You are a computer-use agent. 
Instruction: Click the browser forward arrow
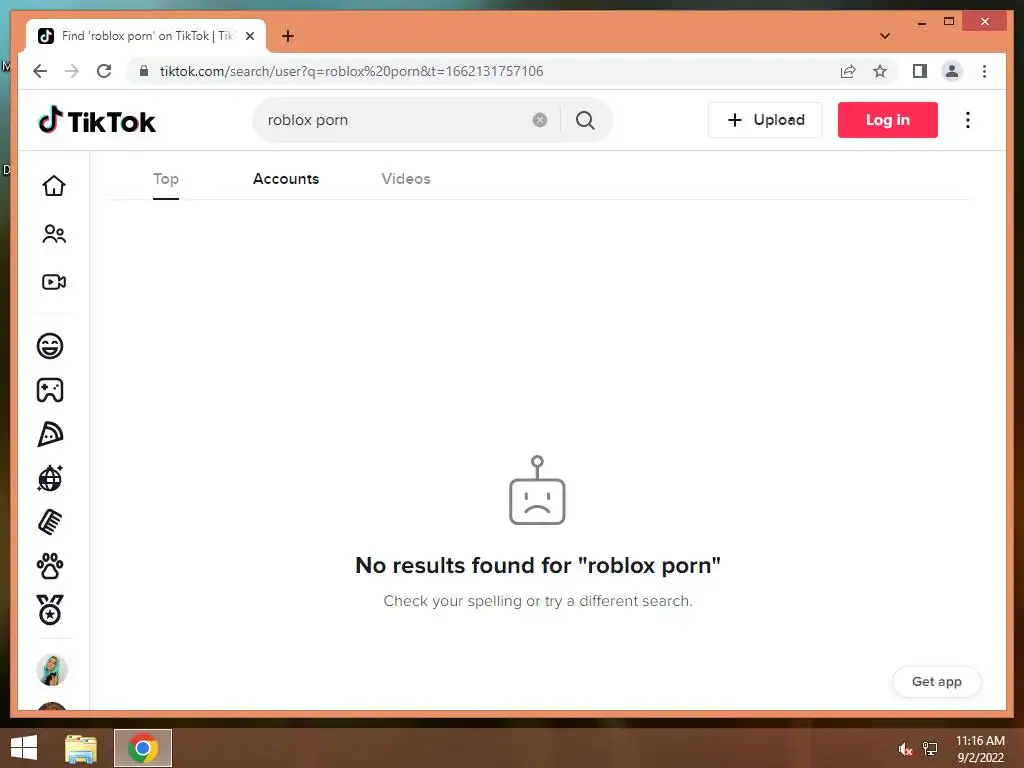72,71
